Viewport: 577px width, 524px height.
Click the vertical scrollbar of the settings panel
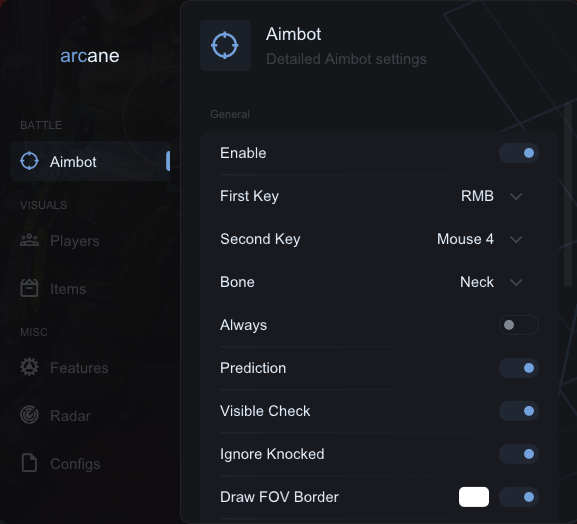click(568, 194)
